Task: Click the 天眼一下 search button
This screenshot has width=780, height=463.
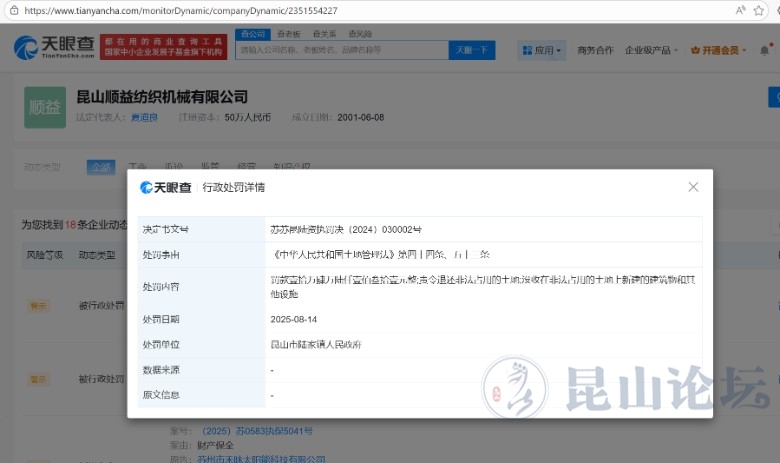Action: click(471, 50)
